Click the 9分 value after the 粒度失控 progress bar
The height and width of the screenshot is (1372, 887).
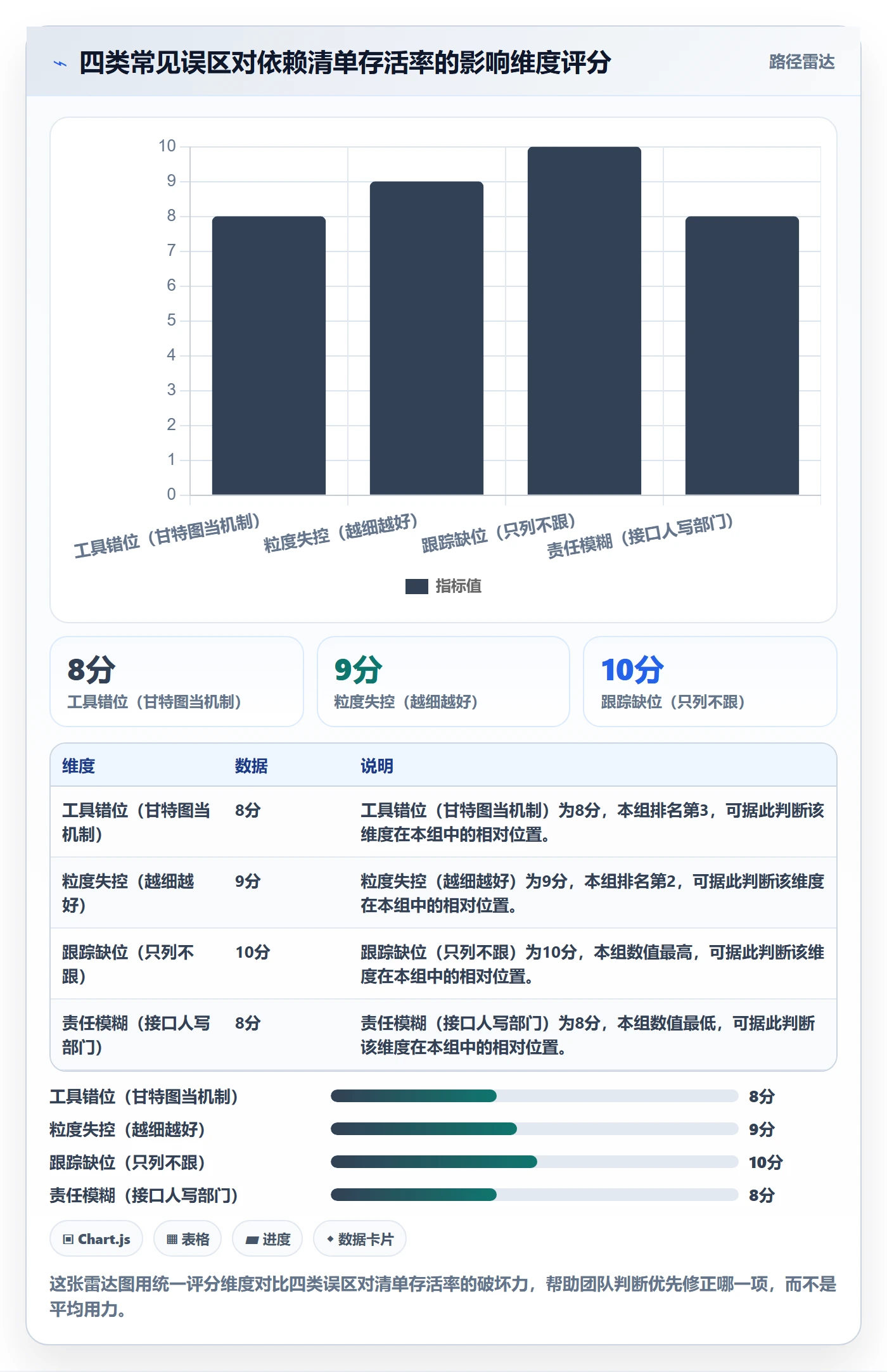click(x=762, y=1129)
